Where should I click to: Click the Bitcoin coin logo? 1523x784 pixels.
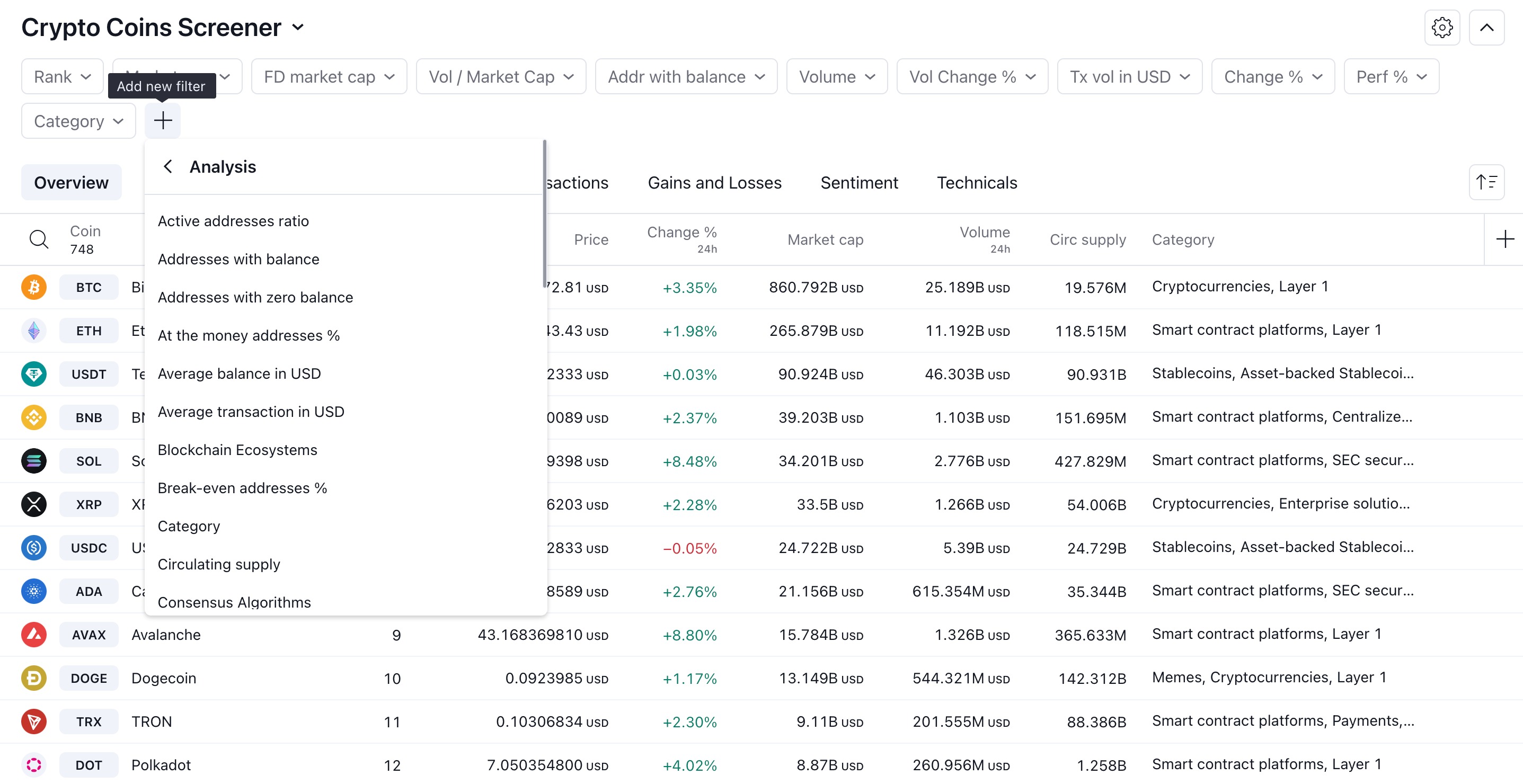click(34, 287)
